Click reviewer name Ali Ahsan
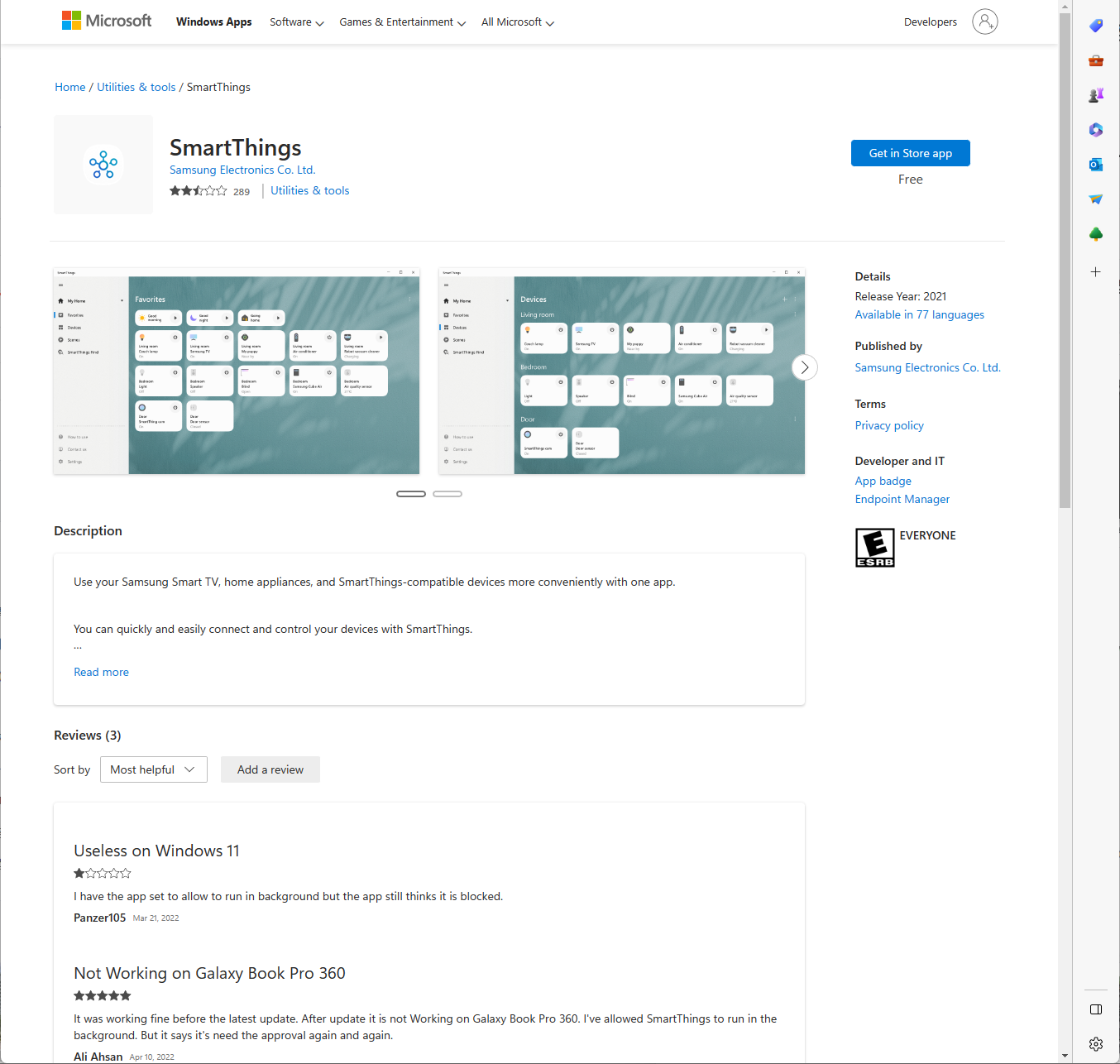Screen dimensions: 1120x1064 pos(98,1057)
